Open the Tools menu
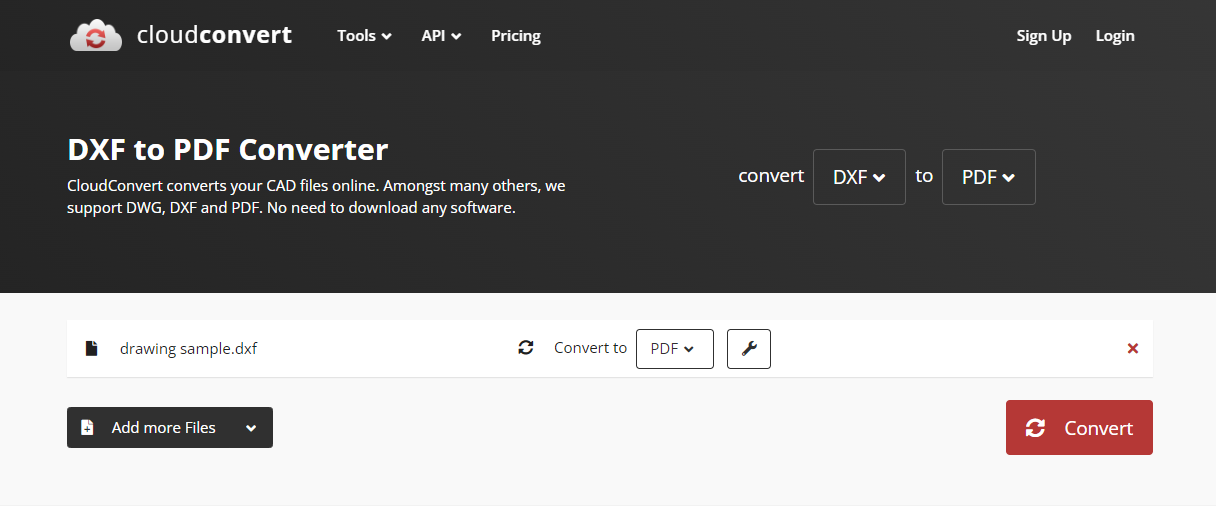1216x506 pixels. [364, 36]
